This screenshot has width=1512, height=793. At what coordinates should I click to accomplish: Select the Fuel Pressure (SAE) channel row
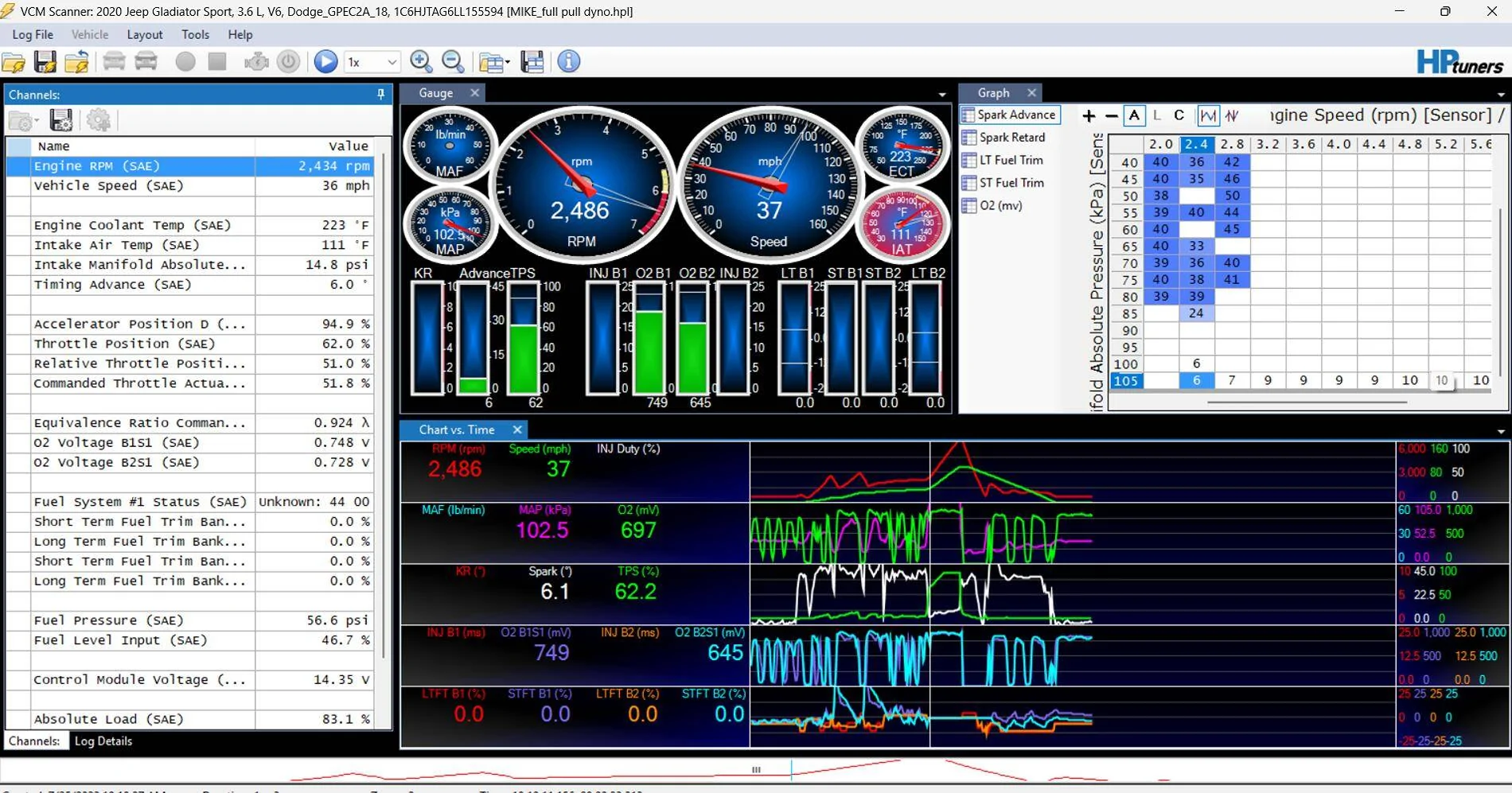190,620
